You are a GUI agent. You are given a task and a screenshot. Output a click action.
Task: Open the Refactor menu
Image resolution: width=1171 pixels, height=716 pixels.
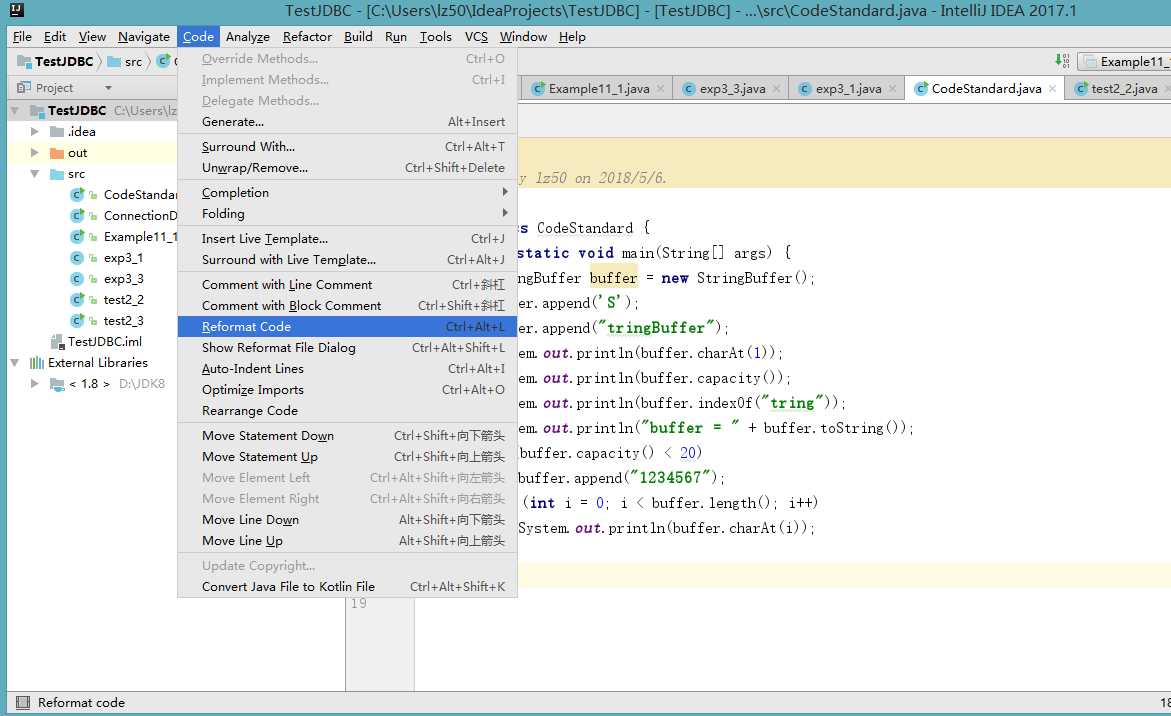tap(307, 37)
